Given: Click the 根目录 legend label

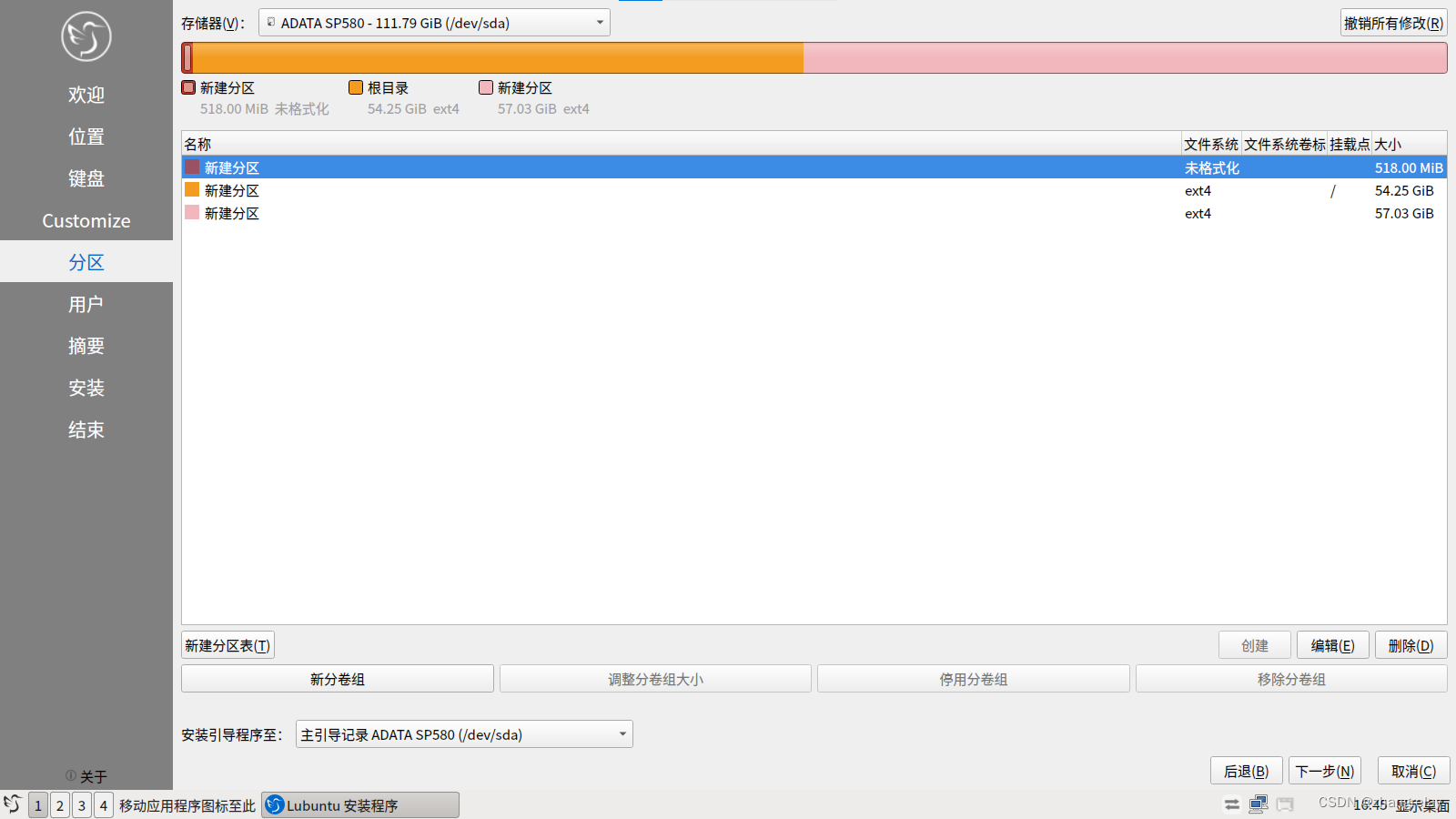Looking at the screenshot, I should (x=388, y=87).
